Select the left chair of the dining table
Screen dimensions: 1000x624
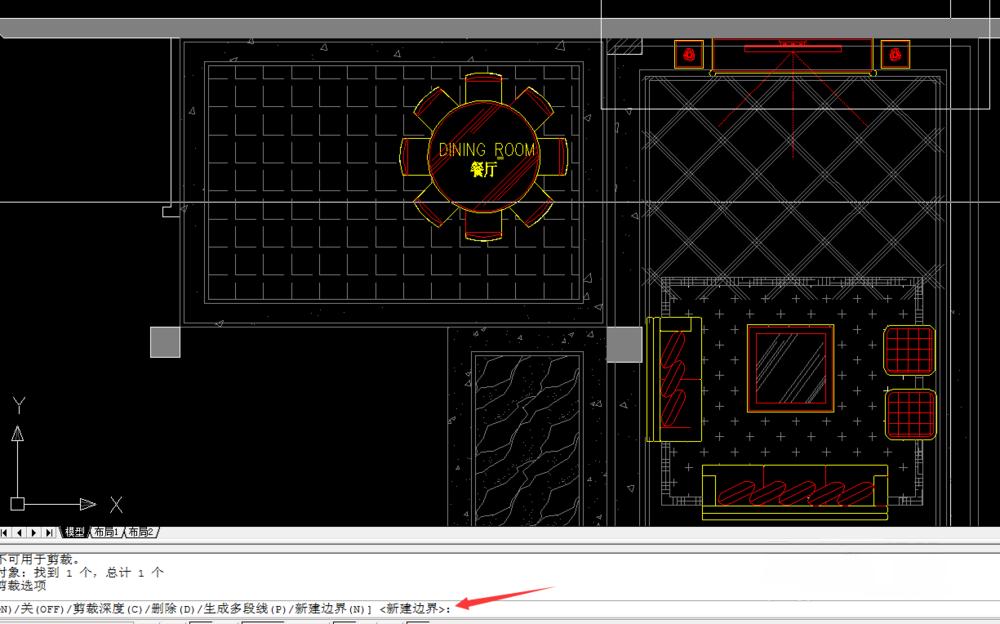[415, 157]
